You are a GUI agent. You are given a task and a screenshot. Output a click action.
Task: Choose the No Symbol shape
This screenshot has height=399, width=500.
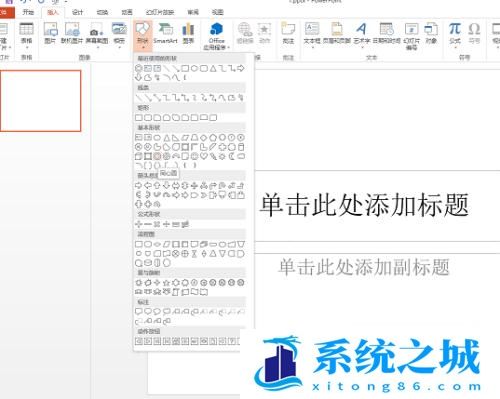166,156
